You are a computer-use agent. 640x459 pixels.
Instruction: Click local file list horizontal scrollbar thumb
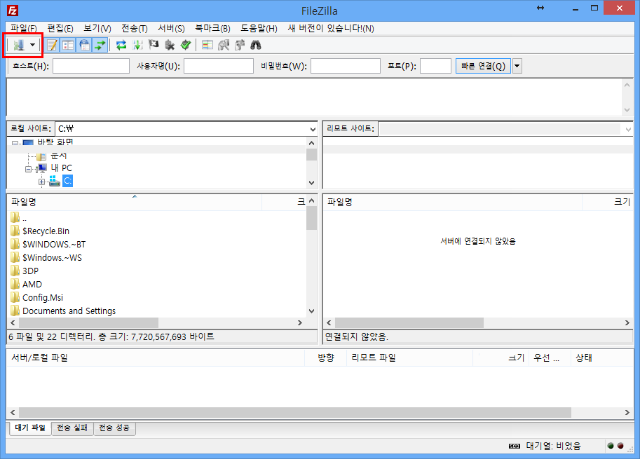click(x=88, y=323)
